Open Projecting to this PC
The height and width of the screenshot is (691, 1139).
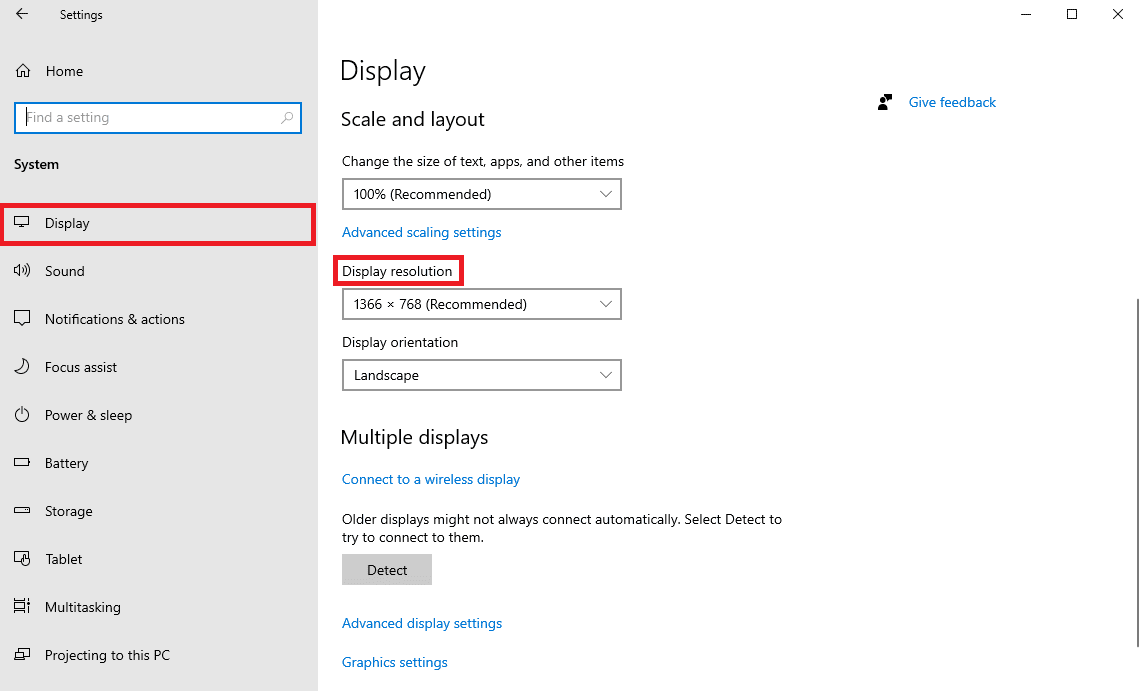point(107,655)
